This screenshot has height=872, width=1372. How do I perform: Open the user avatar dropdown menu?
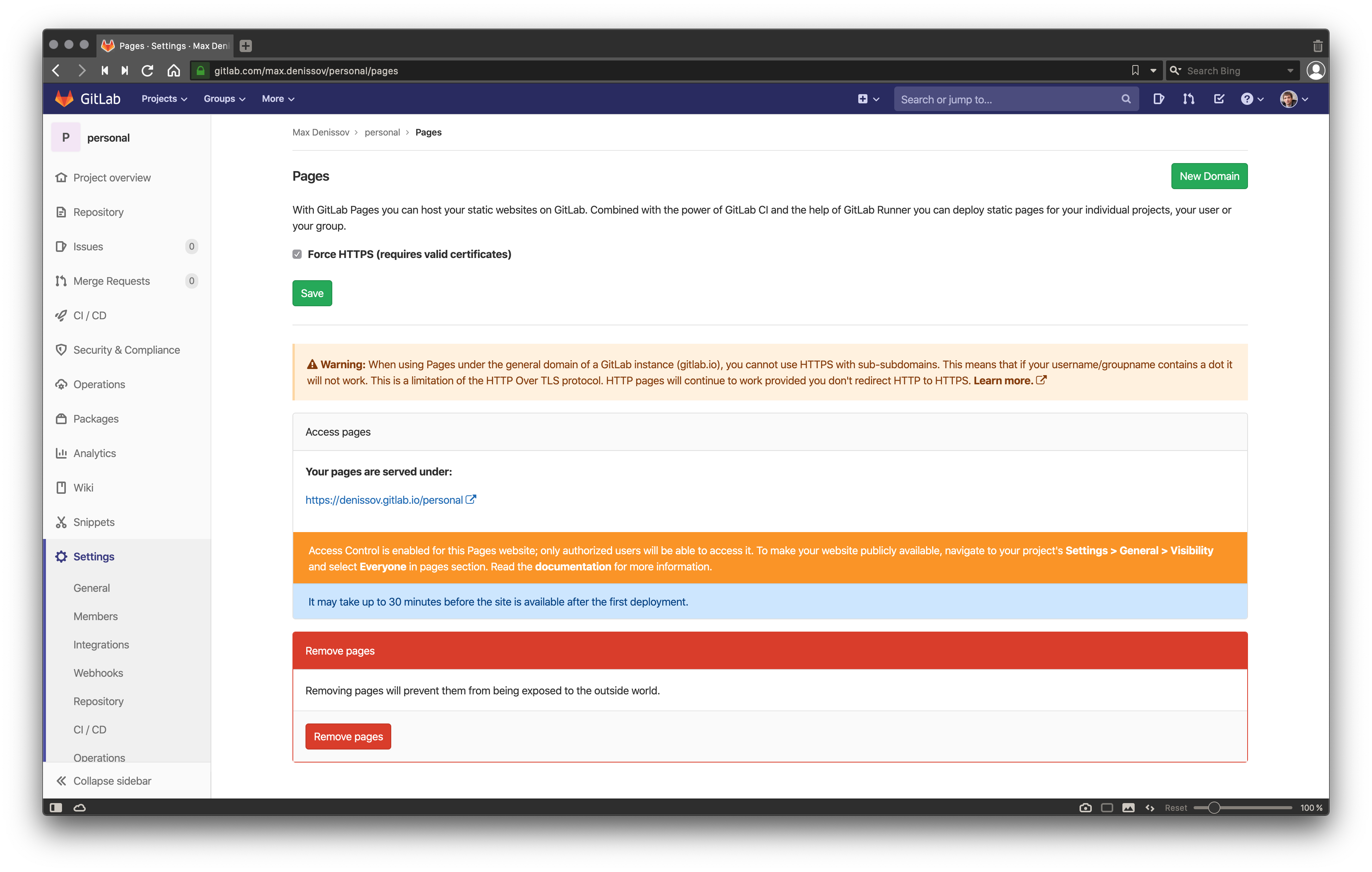click(1295, 99)
